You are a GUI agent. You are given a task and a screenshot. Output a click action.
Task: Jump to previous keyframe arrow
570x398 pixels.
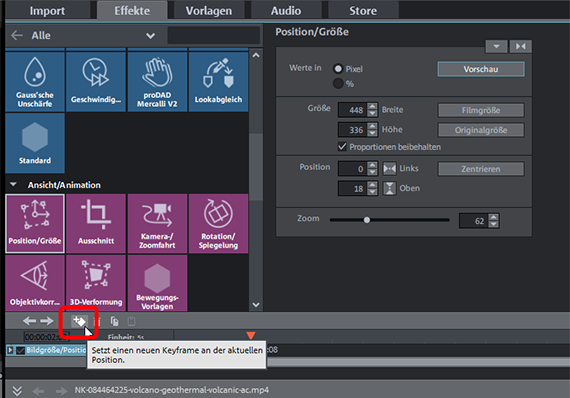(x=29, y=321)
